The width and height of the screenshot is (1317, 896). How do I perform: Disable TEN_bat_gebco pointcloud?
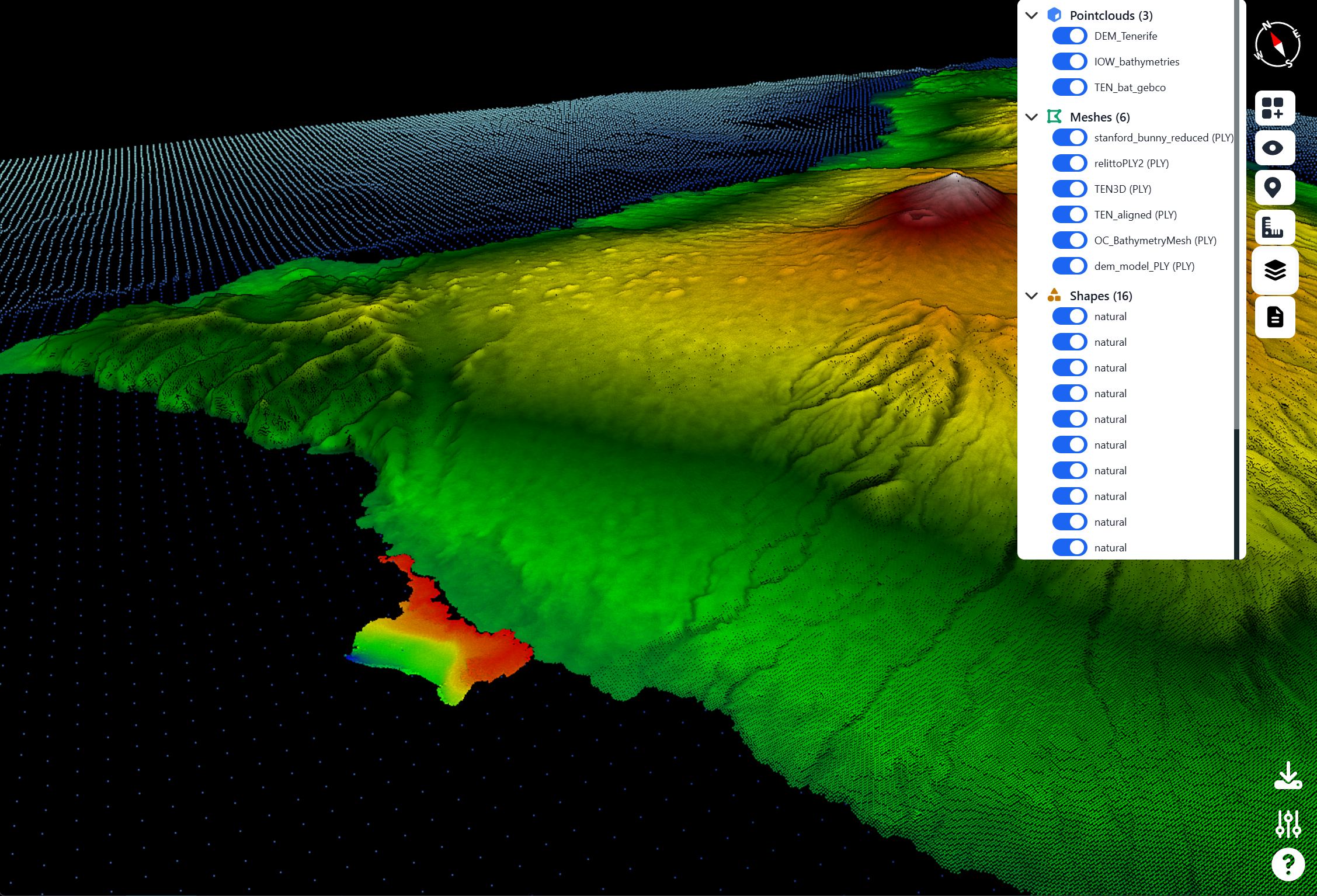tap(1069, 88)
